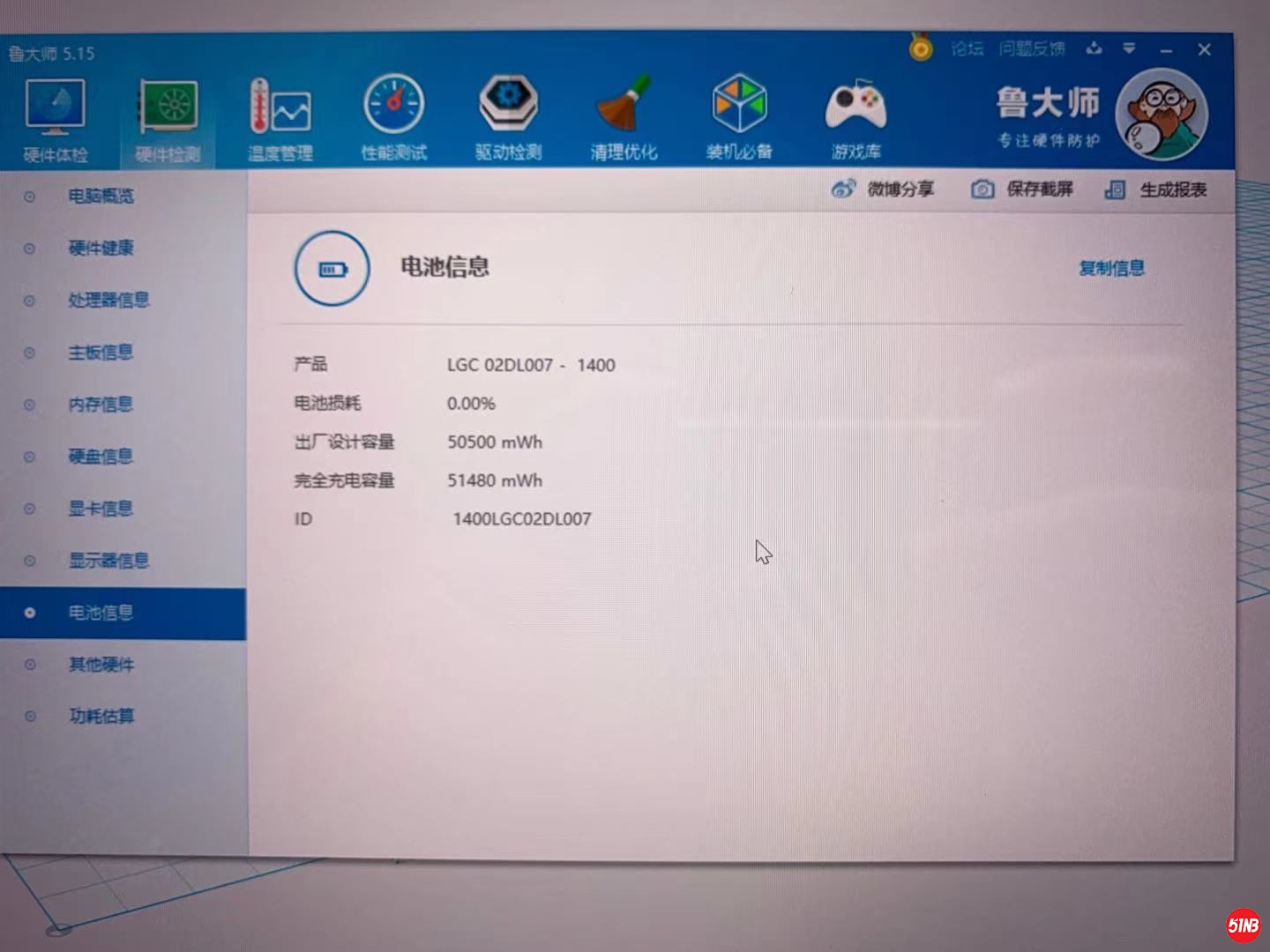
Task: Click 复制信息 to copy battery info
Action: pyautogui.click(x=1111, y=268)
